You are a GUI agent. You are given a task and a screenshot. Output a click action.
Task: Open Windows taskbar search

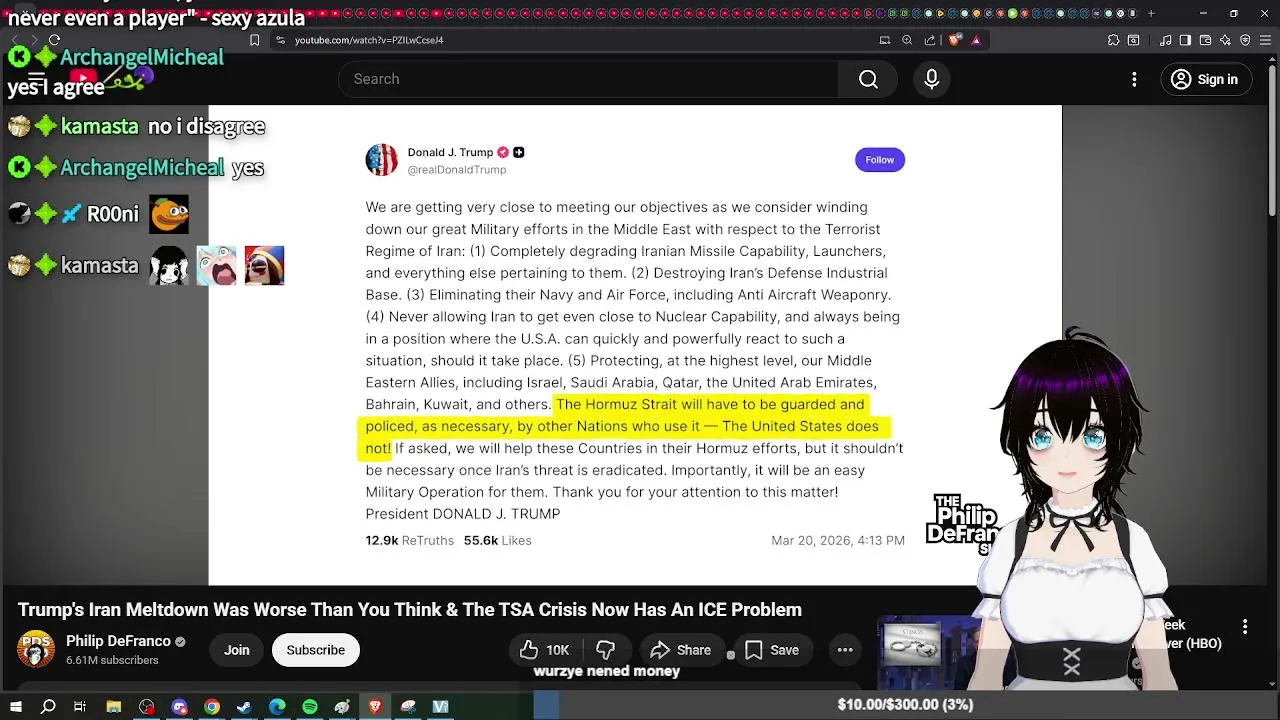tap(48, 707)
